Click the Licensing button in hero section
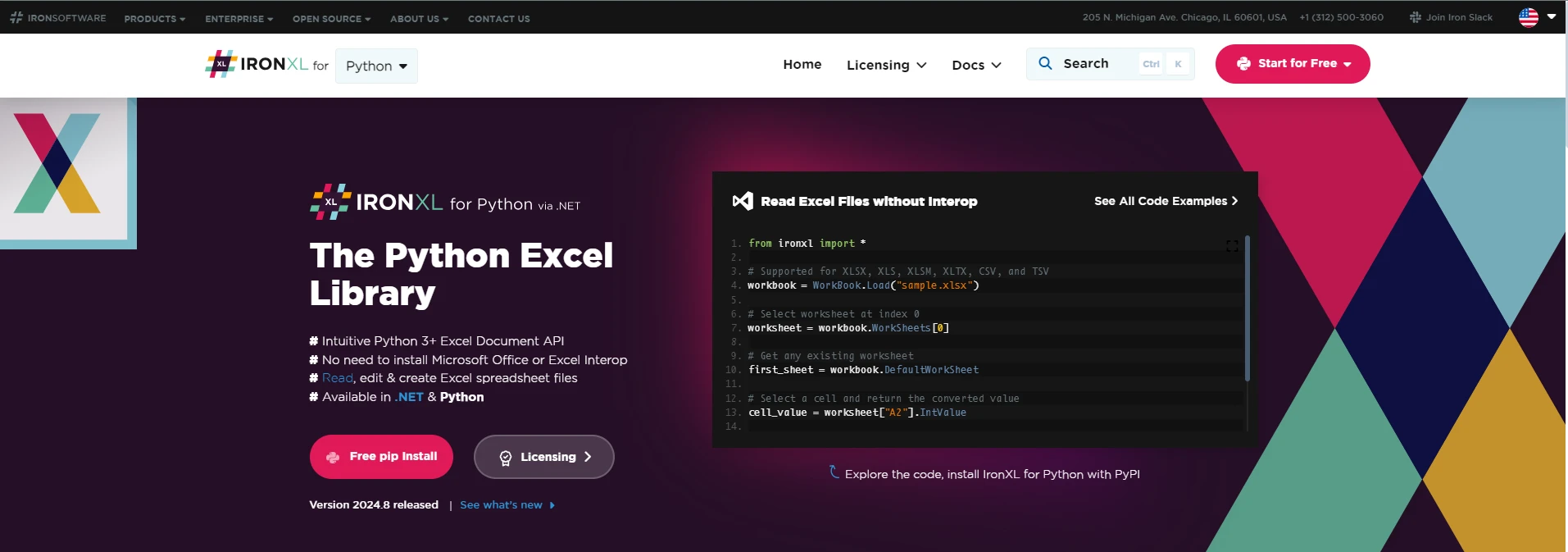Image resolution: width=1568 pixels, height=552 pixels. point(543,457)
